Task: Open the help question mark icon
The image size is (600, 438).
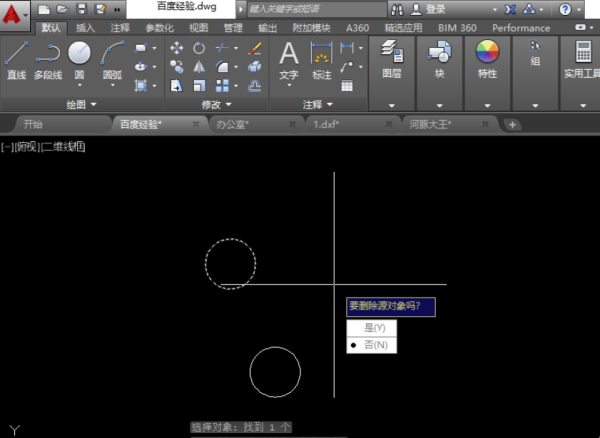Action: [x=565, y=10]
